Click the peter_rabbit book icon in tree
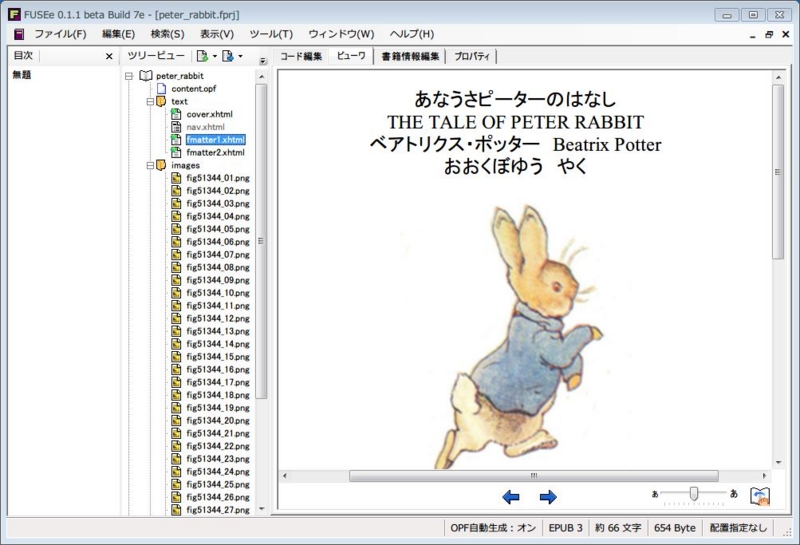 pos(146,76)
